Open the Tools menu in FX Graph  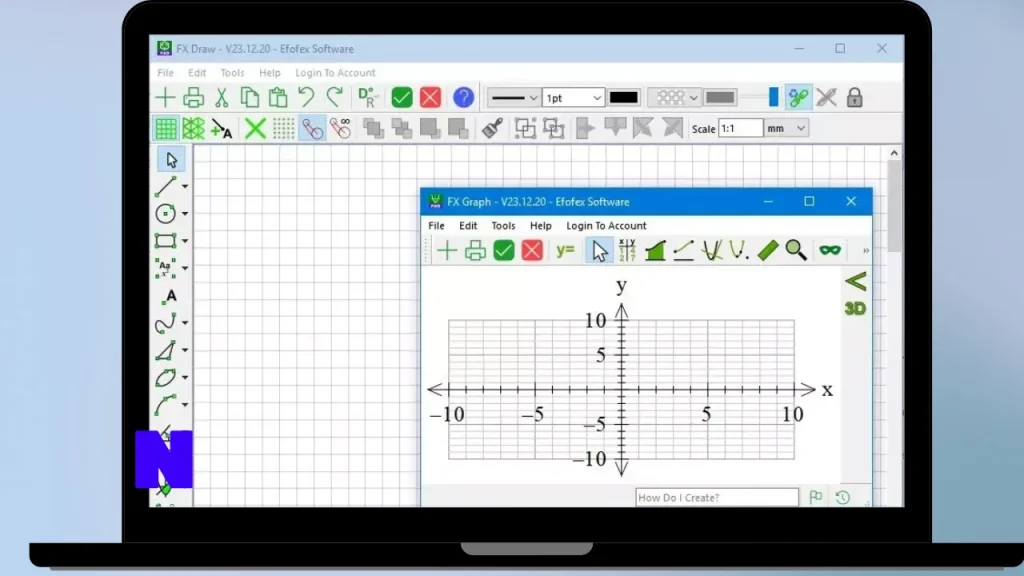pos(503,225)
